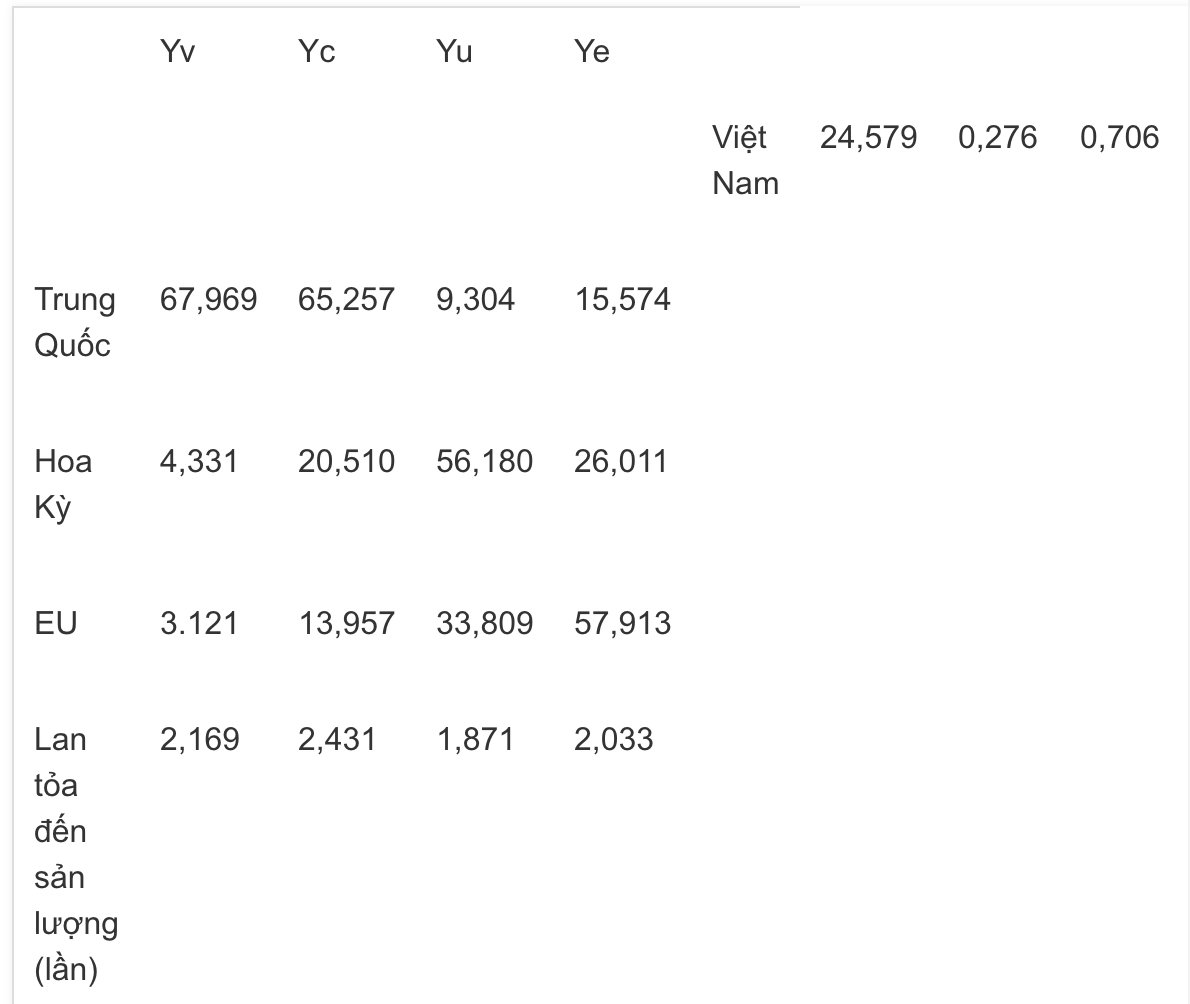The height and width of the screenshot is (1004, 1190).
Task: Click the cell containing 2,169
Action: (x=200, y=740)
